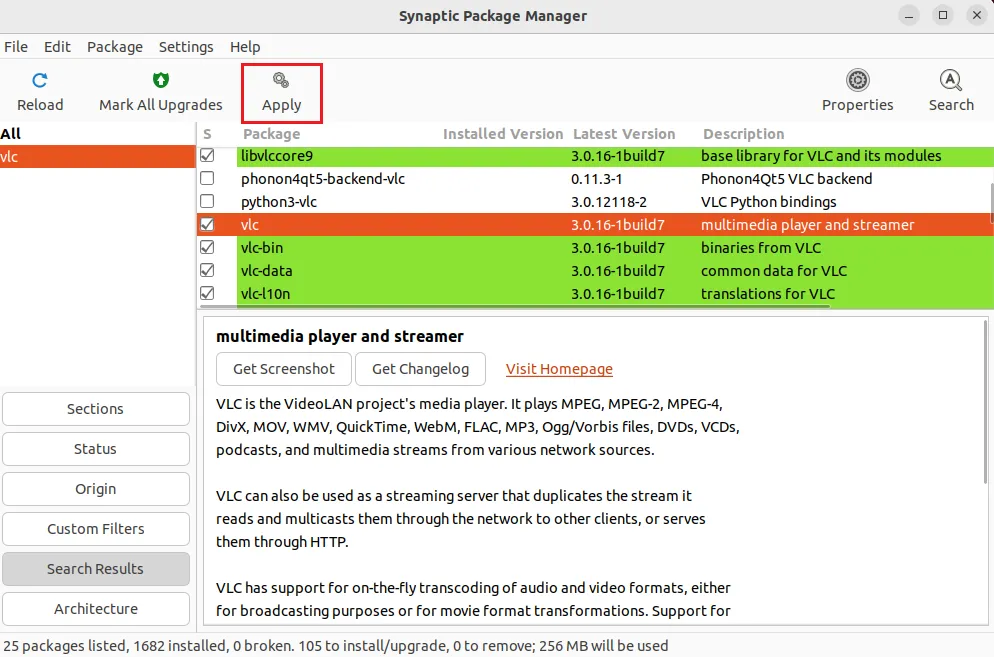Switch to the Status filter
The image size is (994, 657).
pos(96,449)
